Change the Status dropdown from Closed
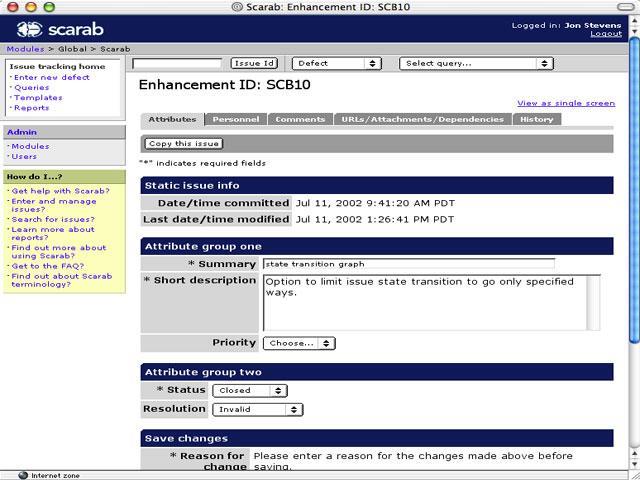 (x=249, y=390)
